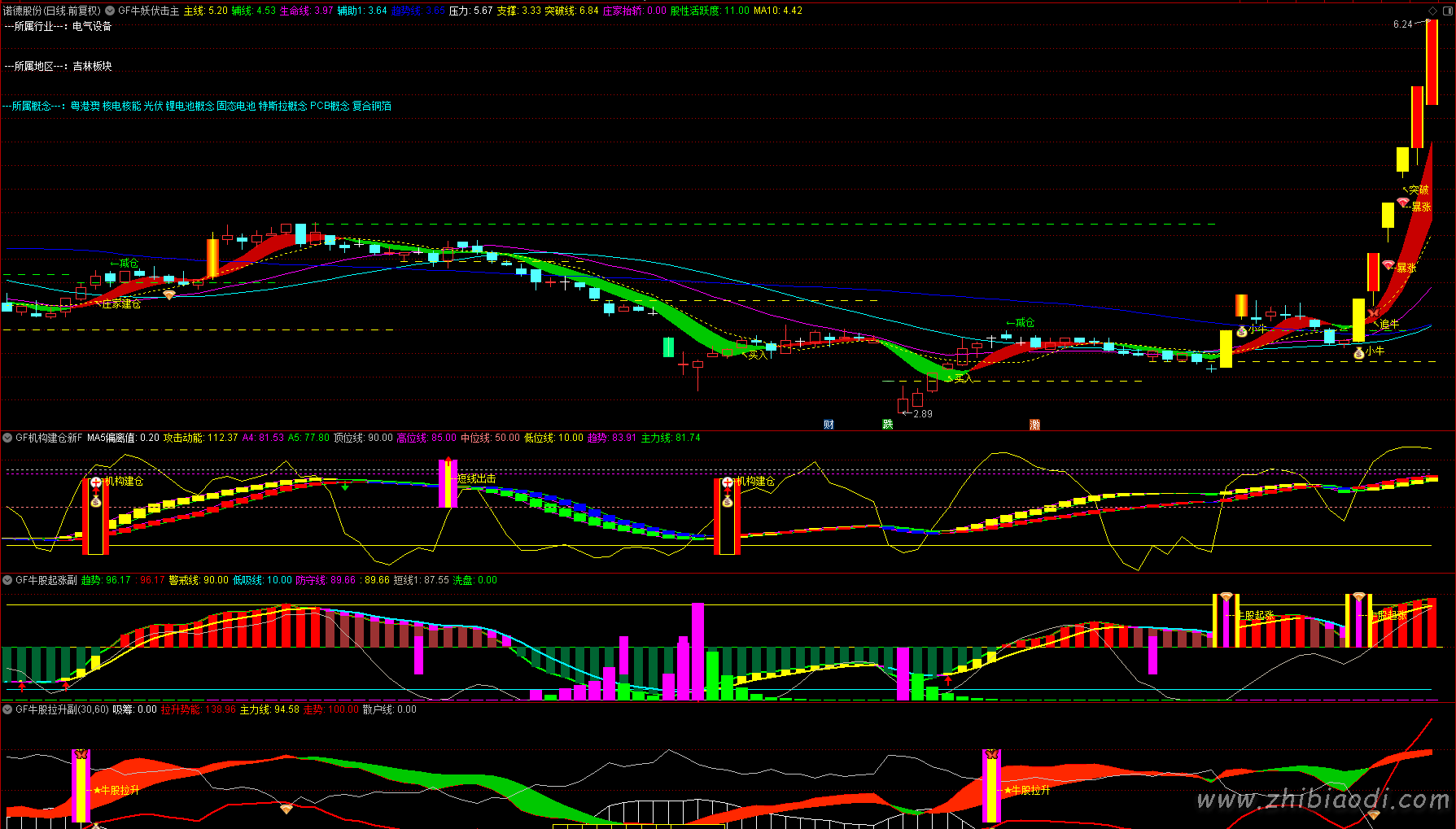Click the 跌 marker on the time axis
The image size is (1456, 829).
pyautogui.click(x=888, y=425)
